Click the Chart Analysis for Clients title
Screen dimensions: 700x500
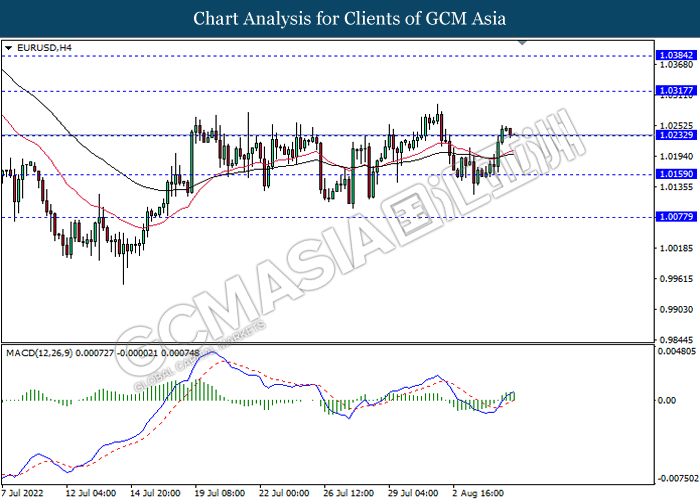click(350, 19)
